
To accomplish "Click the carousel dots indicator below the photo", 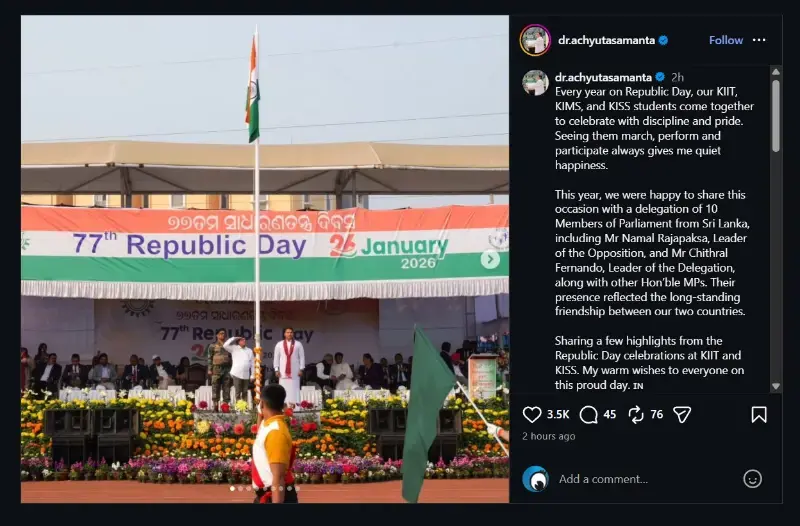I will (x=264, y=488).
